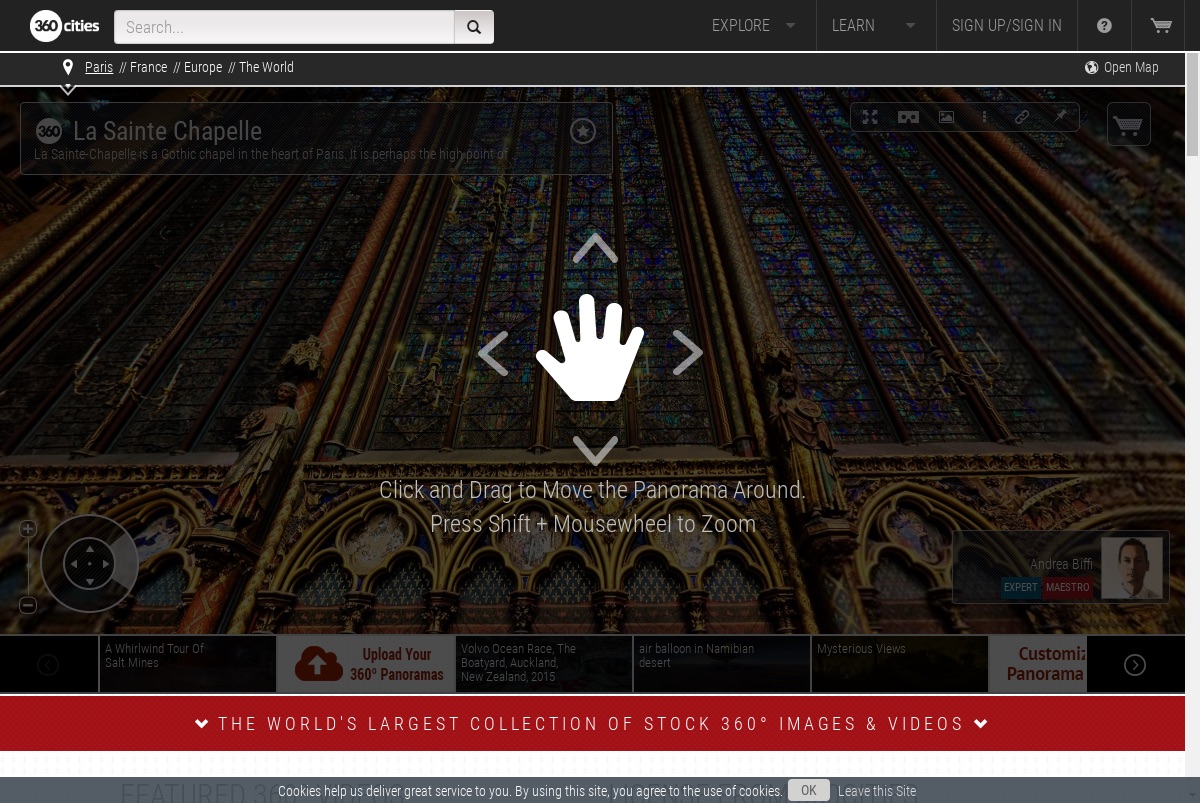
Task: Open the three-dot more options menu
Action: coord(984,117)
